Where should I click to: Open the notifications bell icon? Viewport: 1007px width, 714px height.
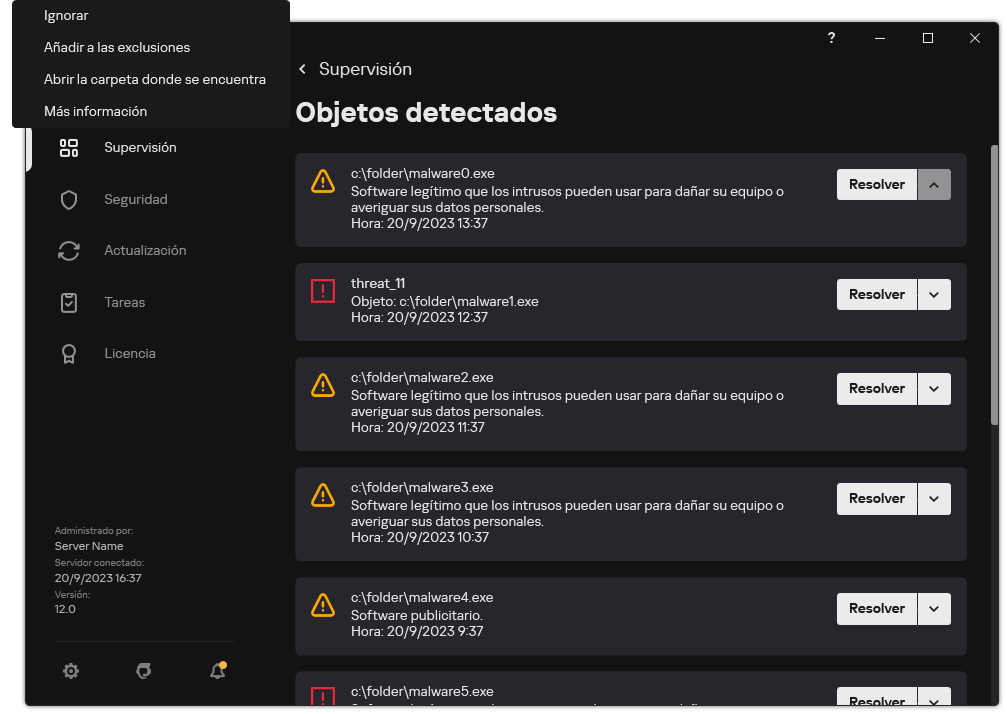[x=217, y=671]
